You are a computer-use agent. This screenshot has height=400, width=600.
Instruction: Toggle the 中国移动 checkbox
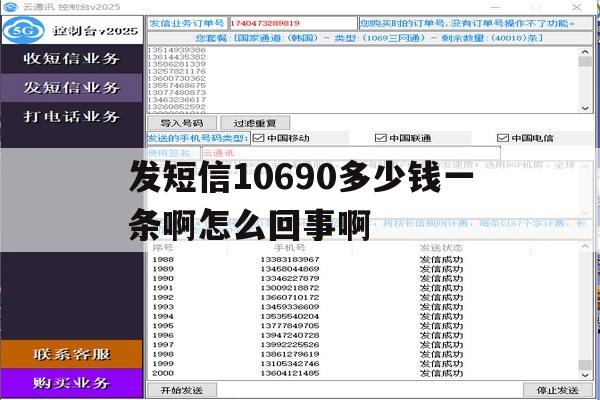pyautogui.click(x=259, y=138)
